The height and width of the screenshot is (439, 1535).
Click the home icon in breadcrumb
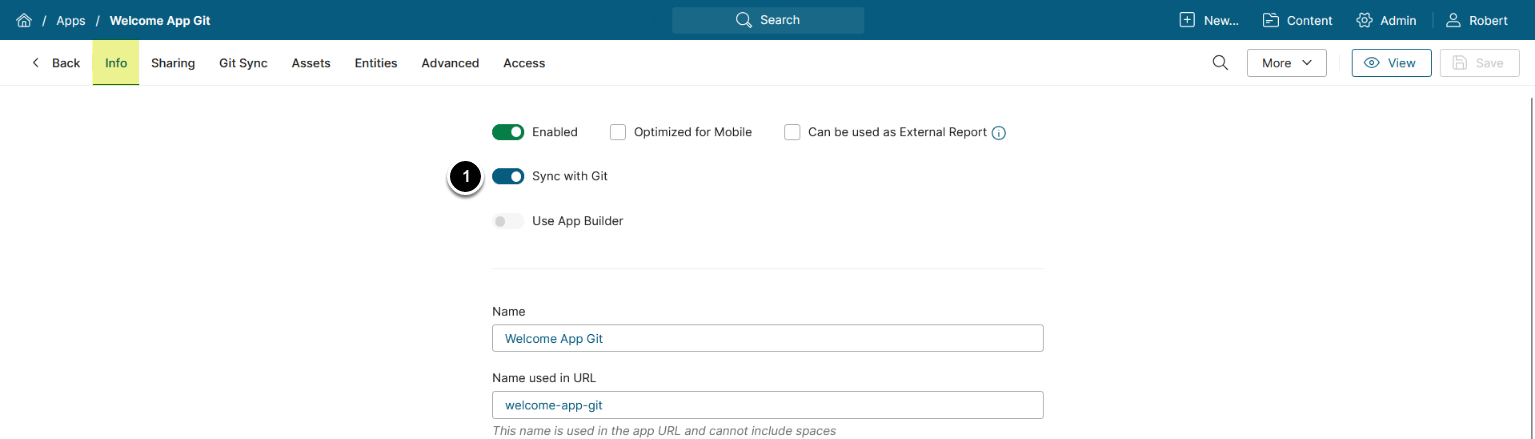coord(24,20)
